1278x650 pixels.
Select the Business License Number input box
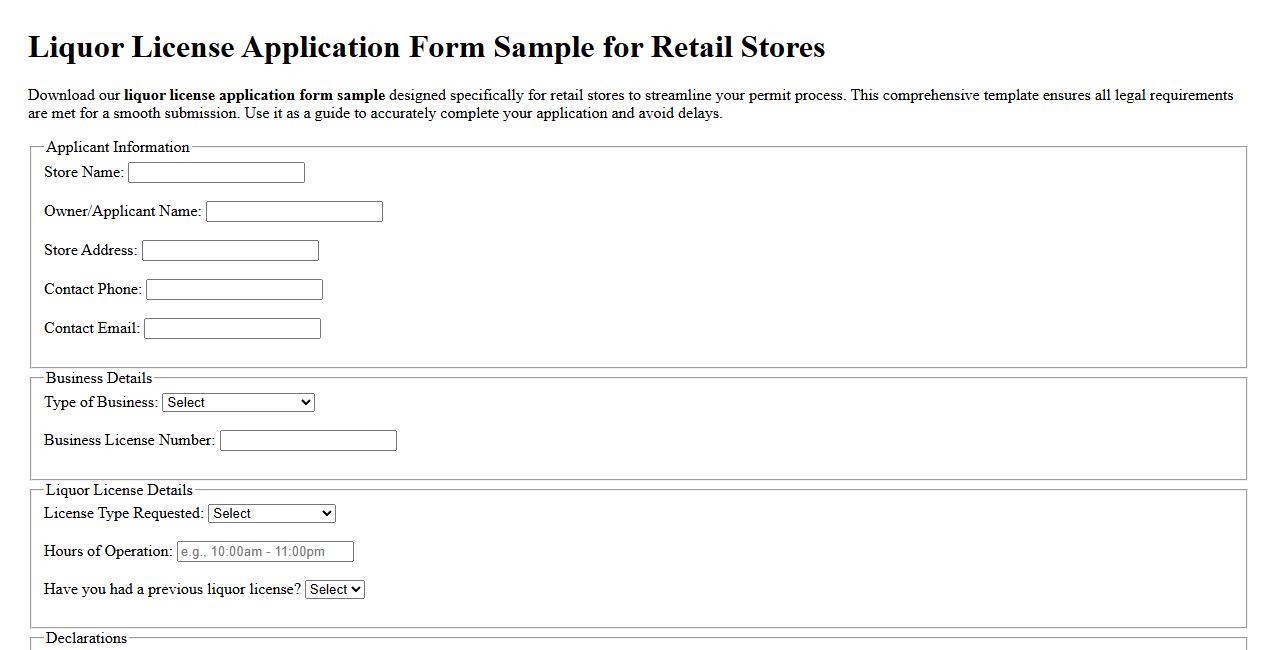click(x=308, y=440)
